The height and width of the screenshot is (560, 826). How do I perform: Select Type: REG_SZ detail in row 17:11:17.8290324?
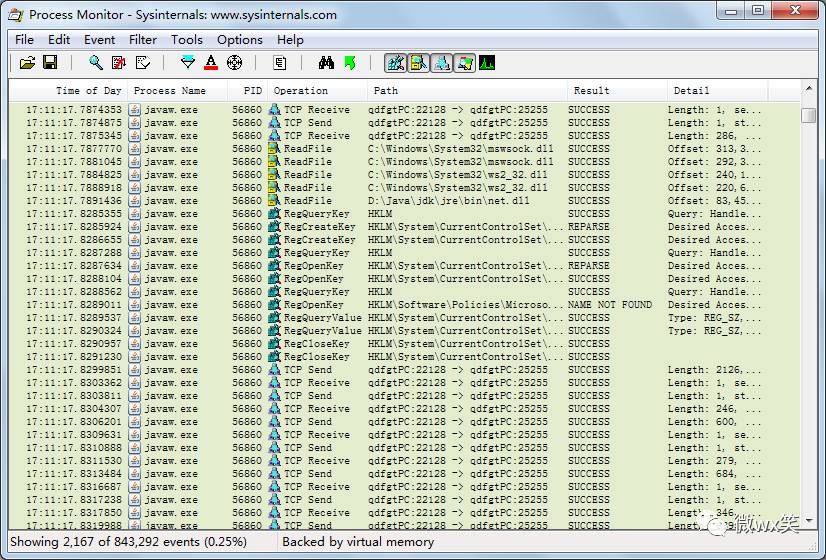click(714, 331)
